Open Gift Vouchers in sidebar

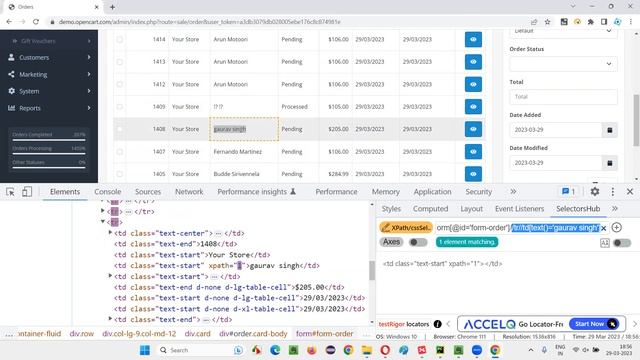tap(49, 41)
